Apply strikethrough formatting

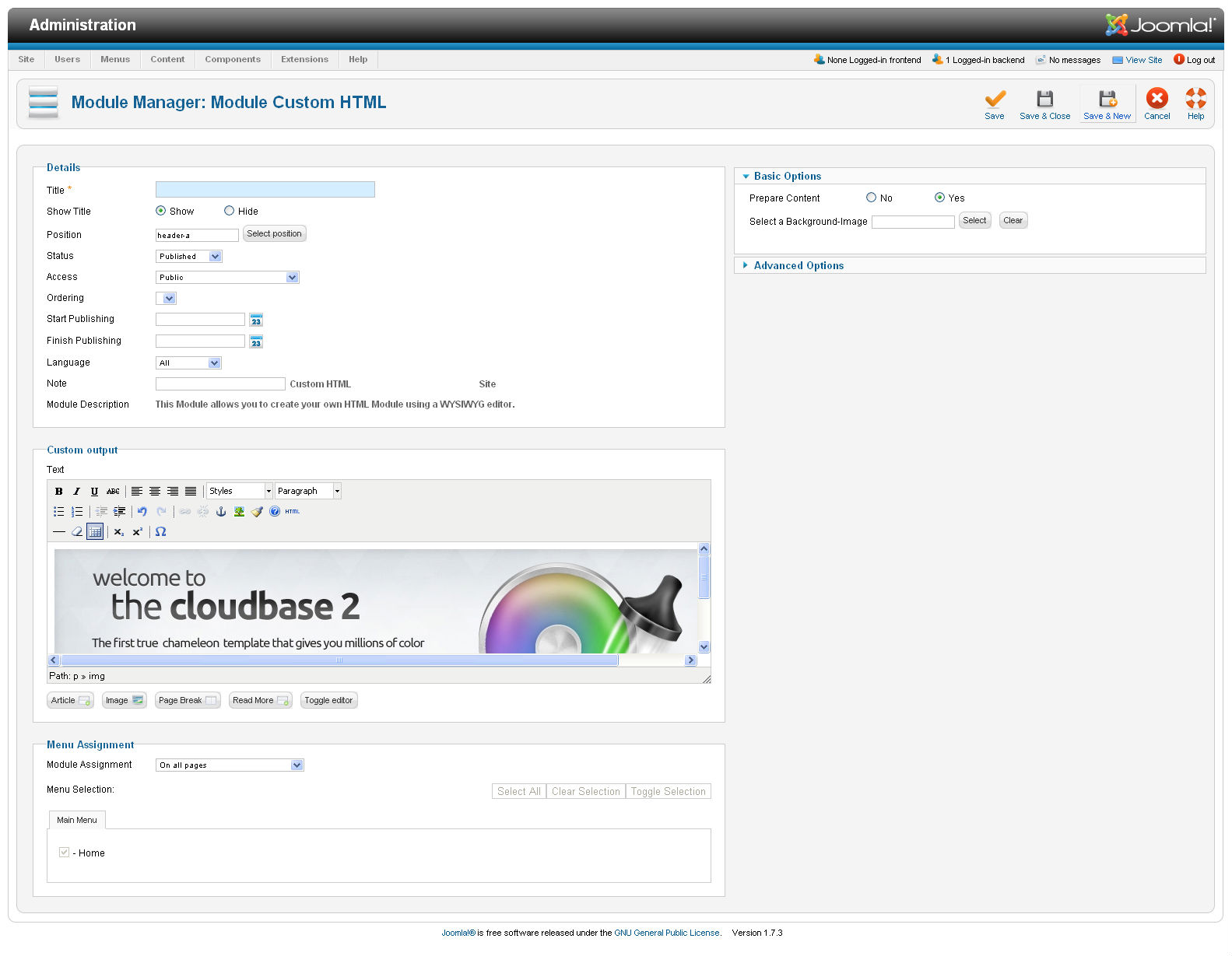coord(113,492)
